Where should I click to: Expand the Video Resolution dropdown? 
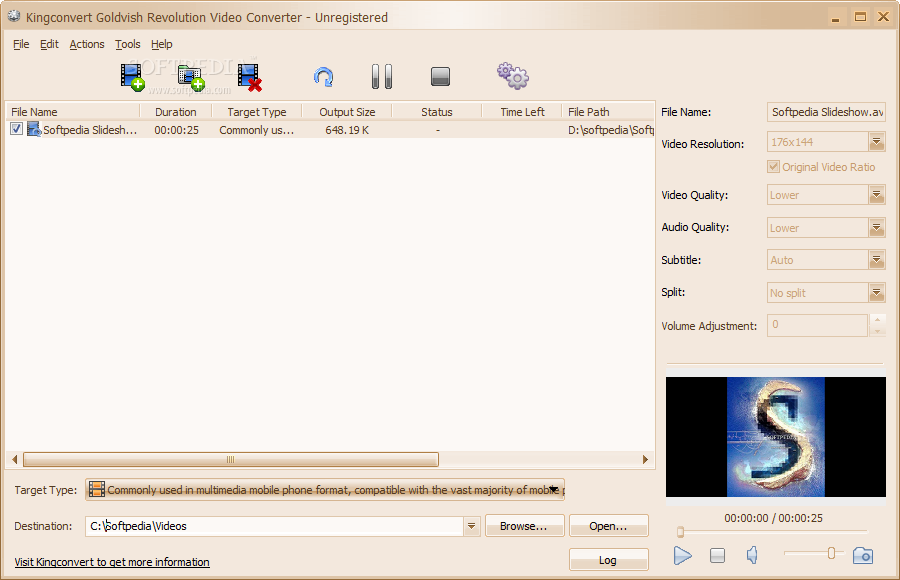point(876,141)
